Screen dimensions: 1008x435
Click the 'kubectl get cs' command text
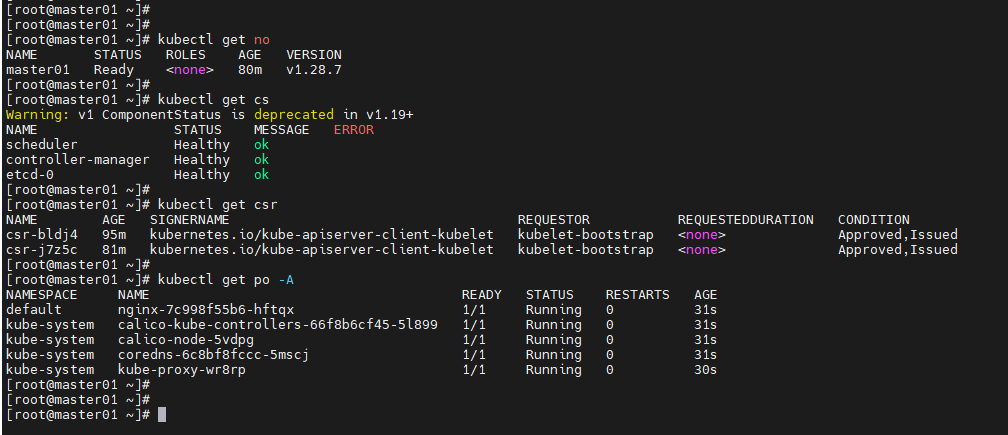tap(213, 100)
